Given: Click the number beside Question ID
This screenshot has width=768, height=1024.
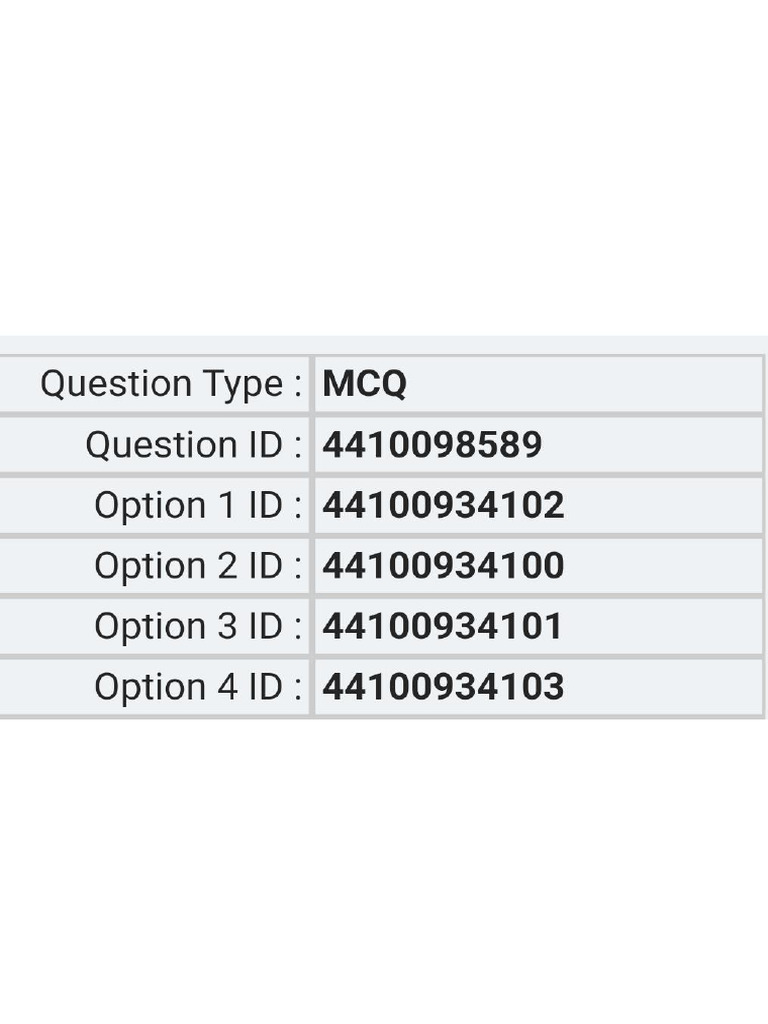Looking at the screenshot, I should [x=432, y=445].
